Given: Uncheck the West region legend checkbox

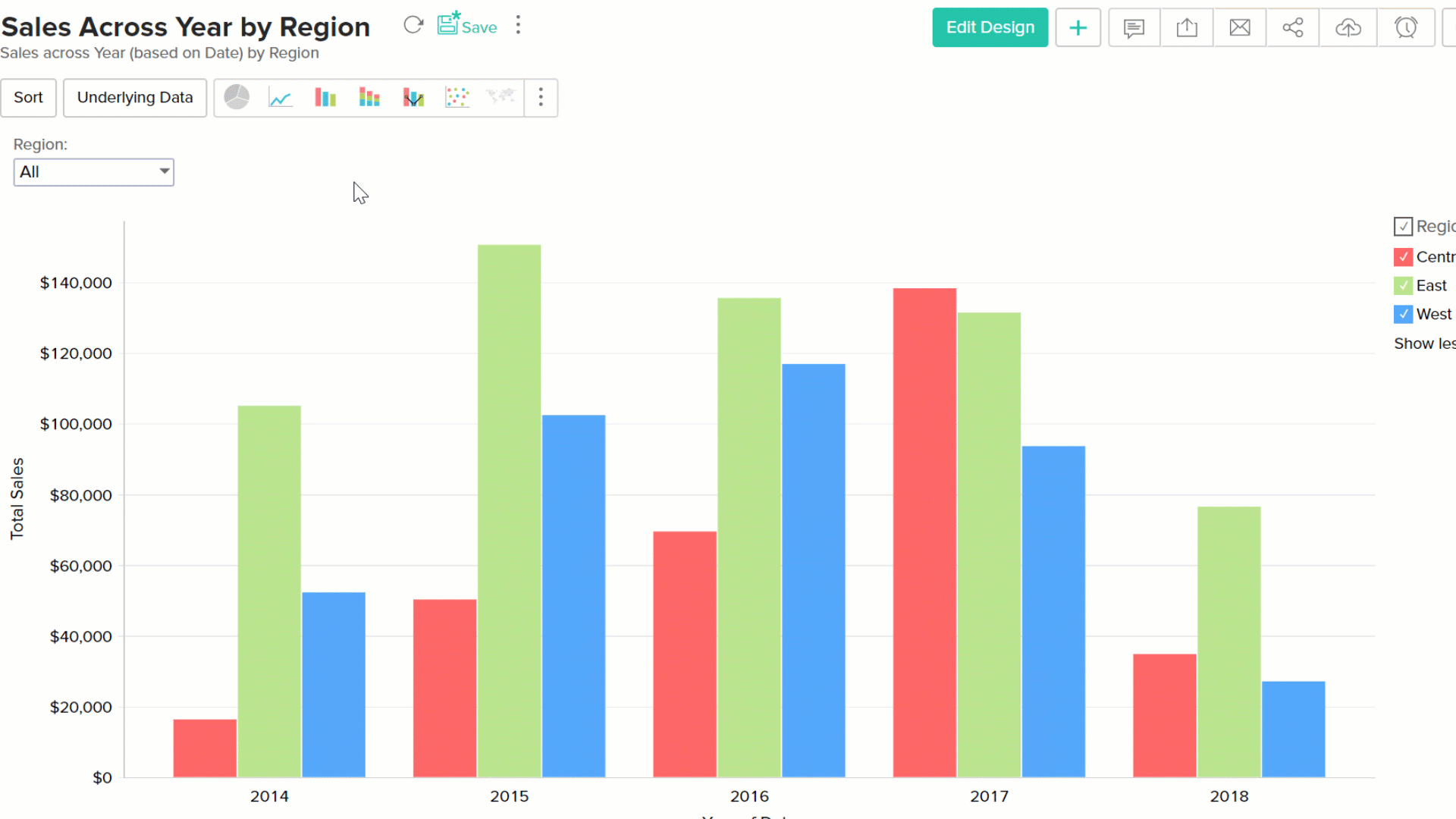Looking at the screenshot, I should point(1403,314).
